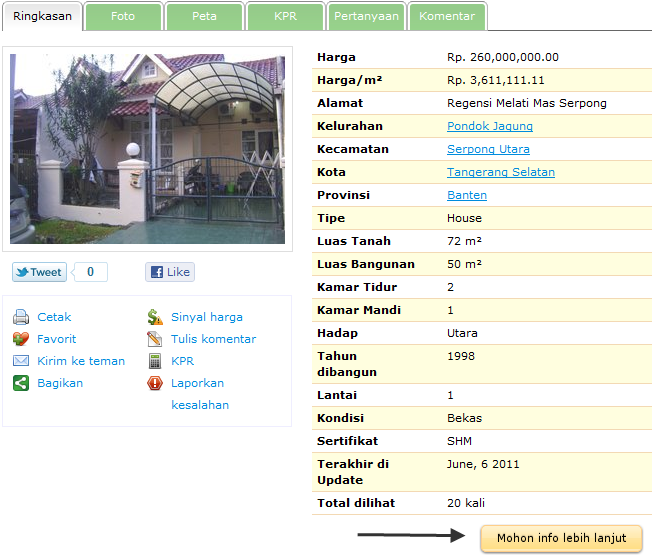Image resolution: width=657 pixels, height=557 pixels.
Task: Switch to the Ringkasan tab
Action: click(x=42, y=16)
